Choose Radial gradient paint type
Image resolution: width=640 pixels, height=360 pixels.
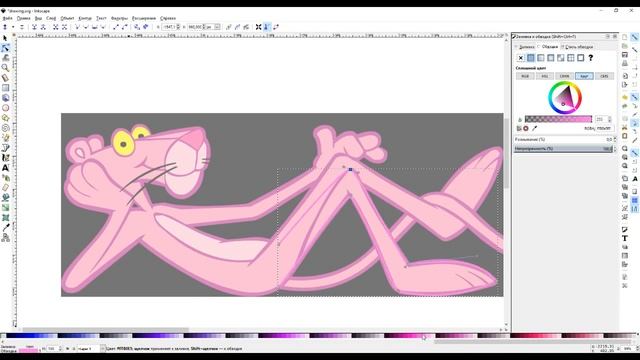551,58
